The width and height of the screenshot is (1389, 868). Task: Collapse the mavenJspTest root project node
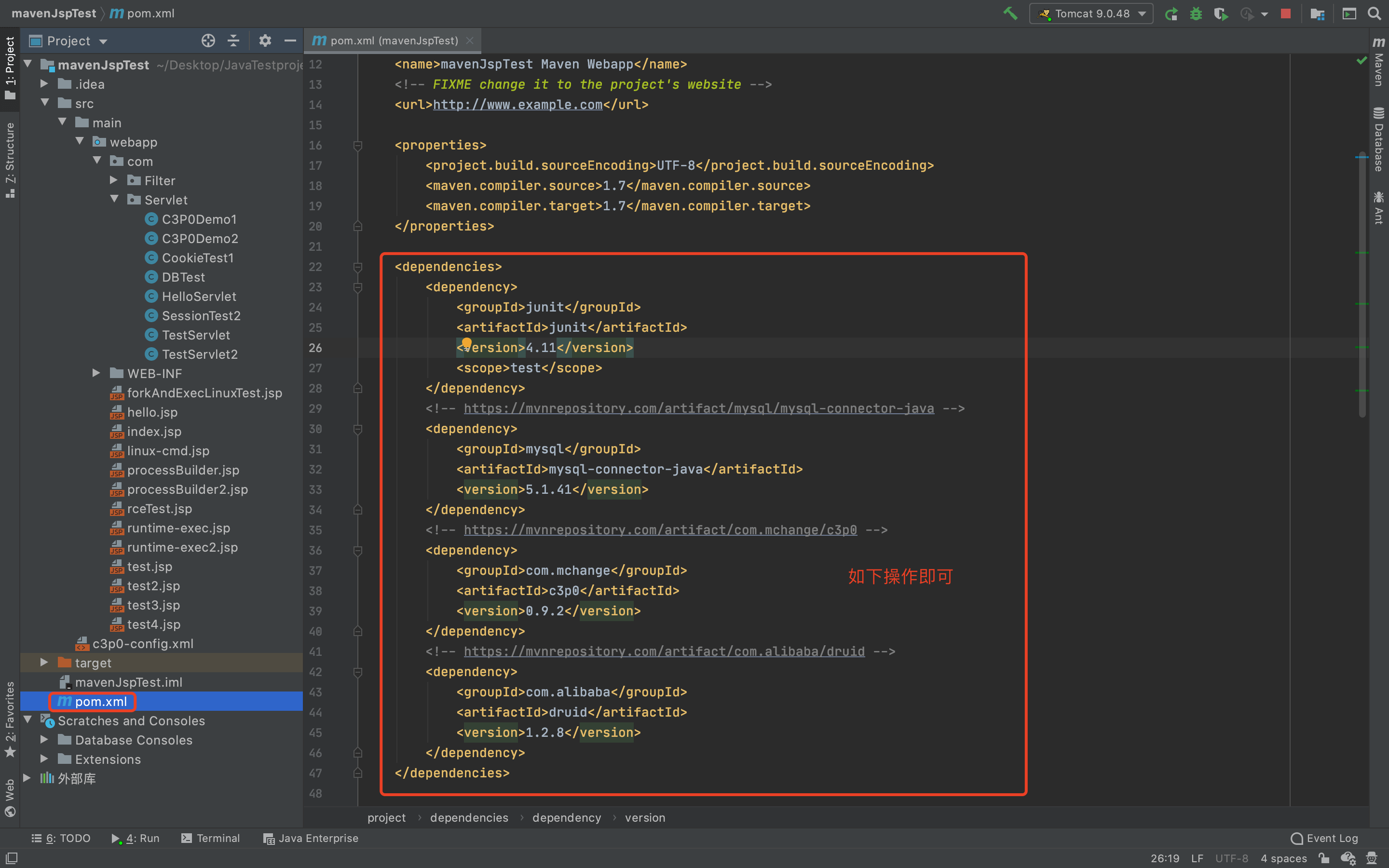27,64
